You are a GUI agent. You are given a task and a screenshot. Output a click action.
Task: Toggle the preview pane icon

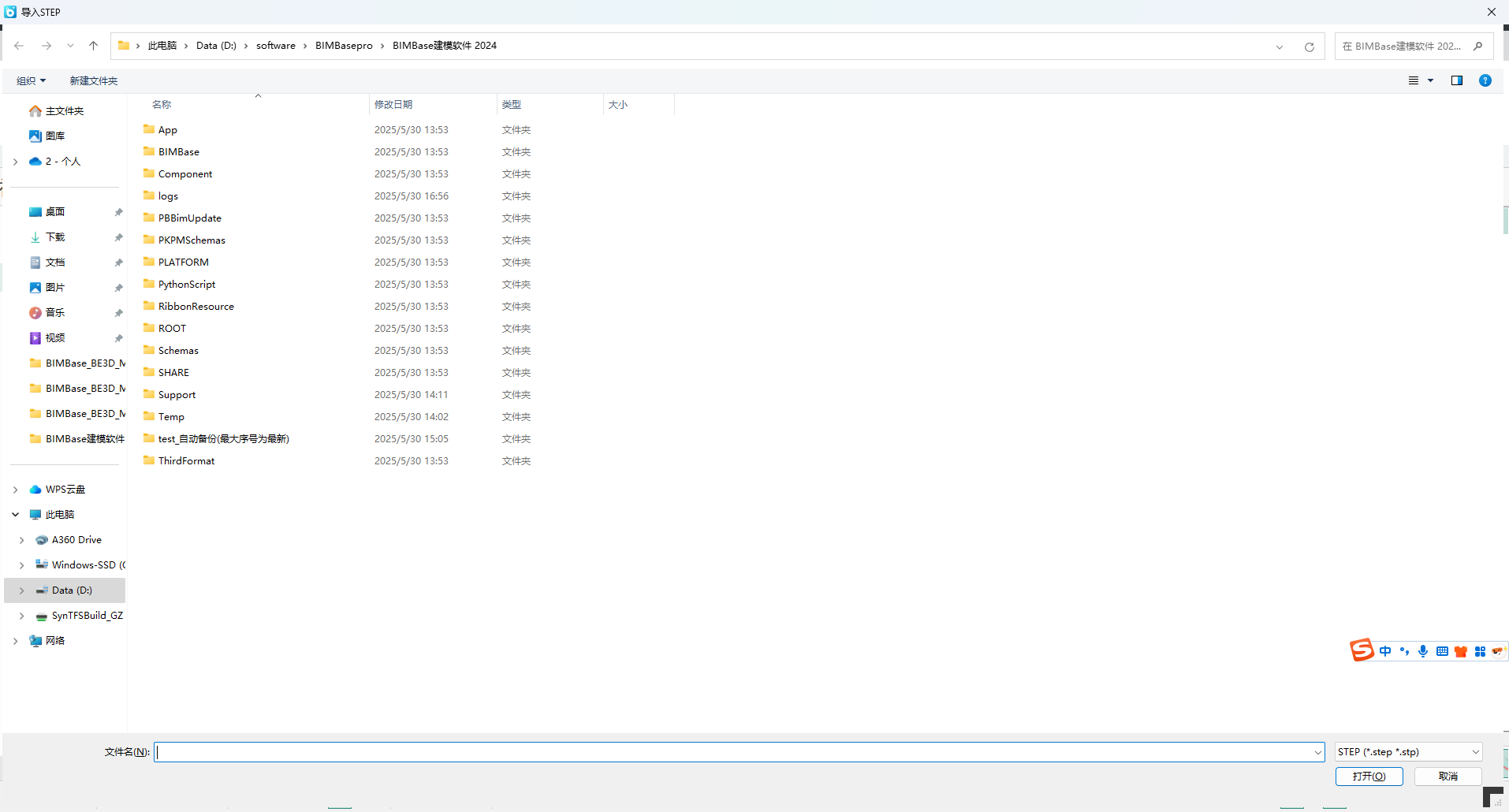(x=1457, y=80)
